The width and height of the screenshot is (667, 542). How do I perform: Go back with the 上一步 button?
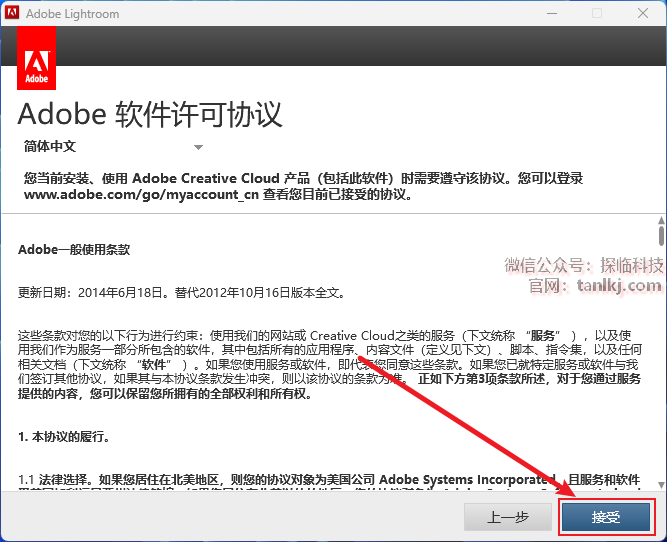[507, 517]
